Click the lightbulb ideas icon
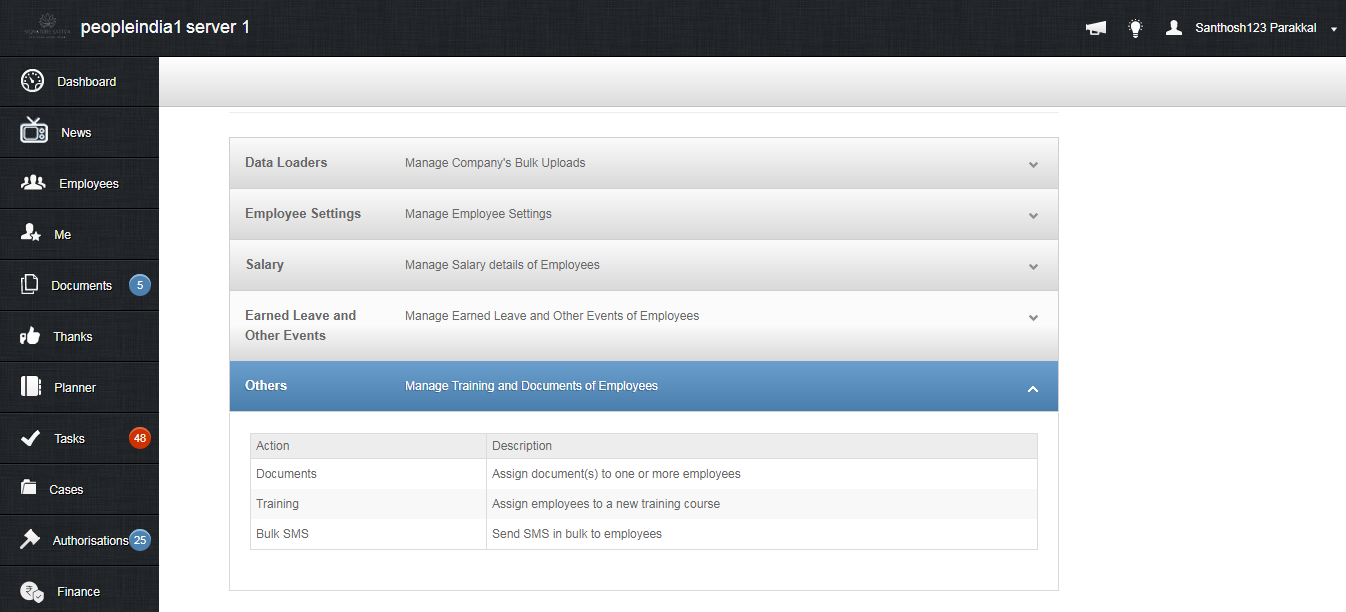This screenshot has height=612, width=1346. pos(1135,28)
